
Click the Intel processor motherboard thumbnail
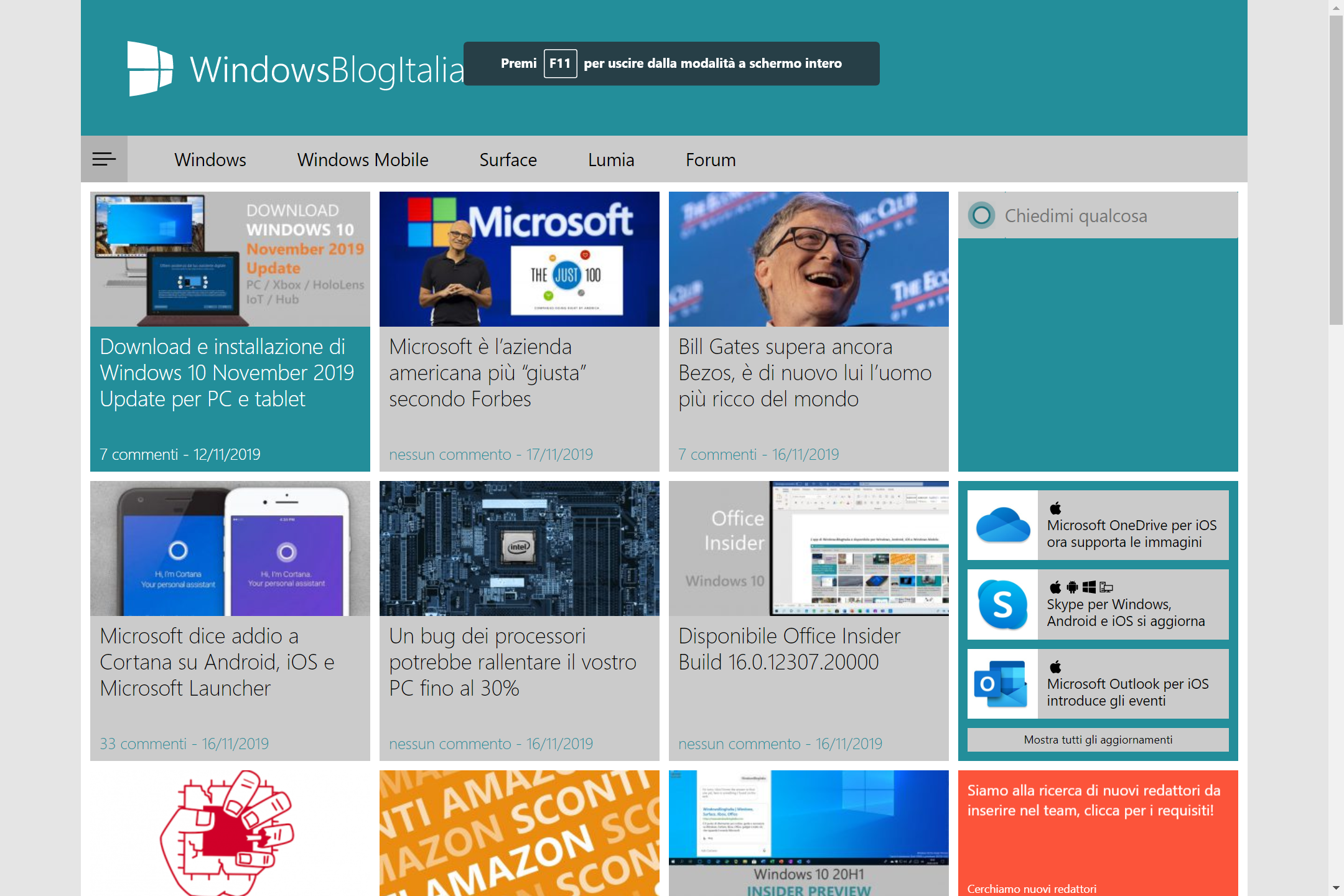(x=520, y=548)
